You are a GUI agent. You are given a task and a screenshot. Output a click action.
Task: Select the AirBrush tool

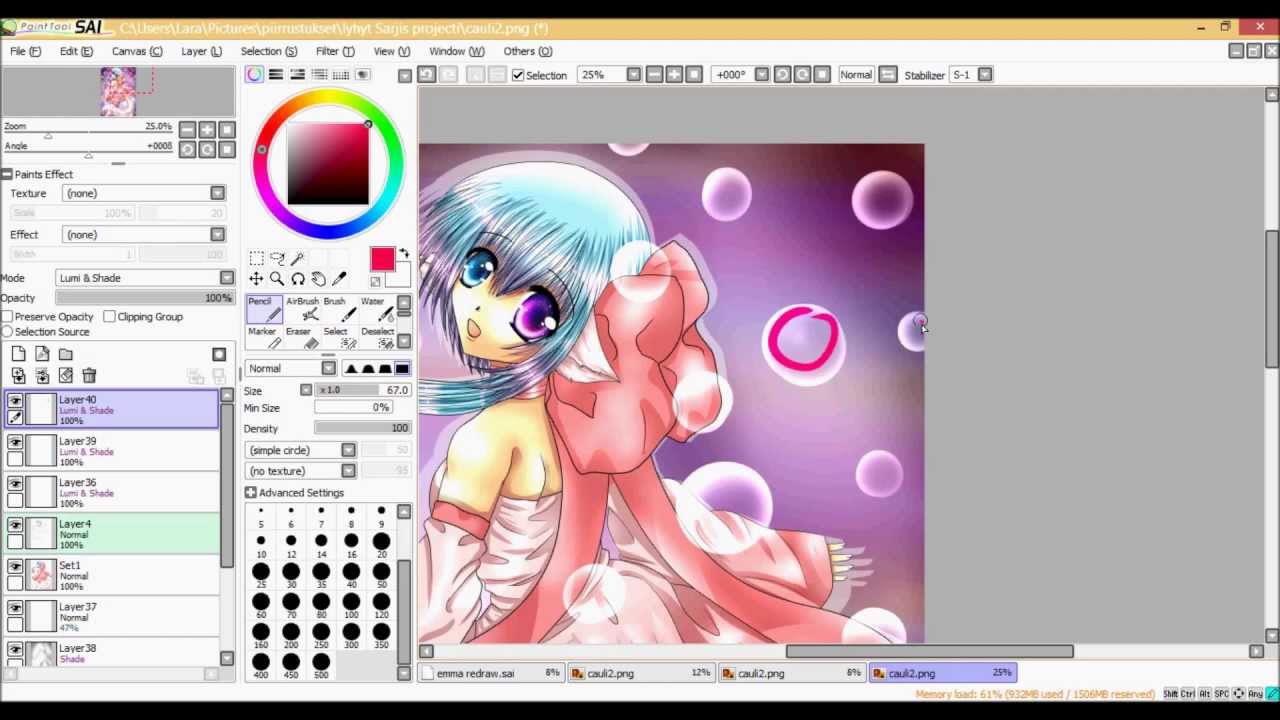point(302,309)
